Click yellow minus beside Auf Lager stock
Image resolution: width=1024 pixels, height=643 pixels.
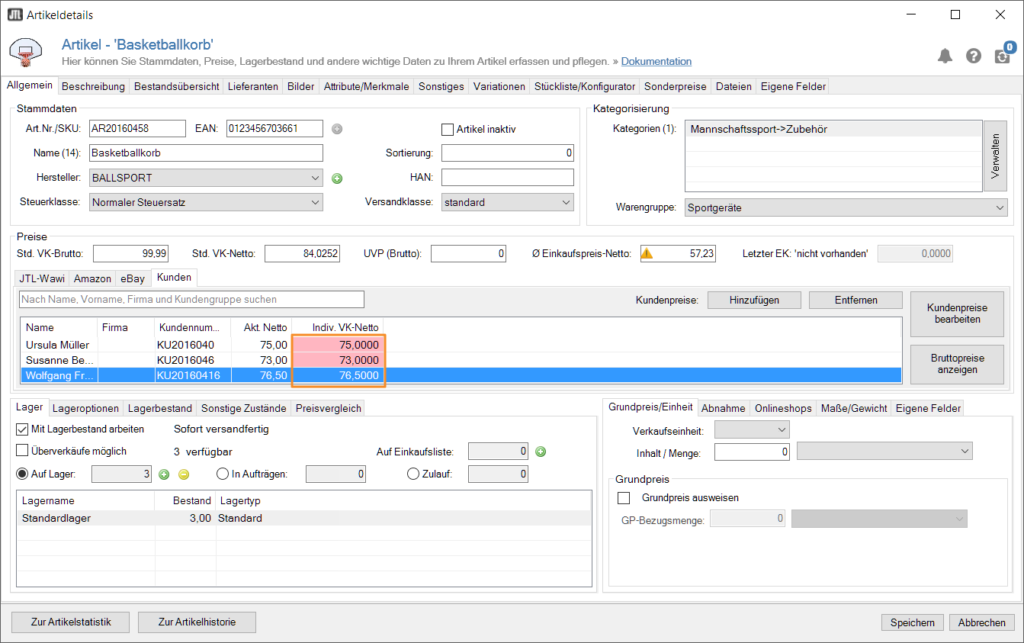[183, 474]
